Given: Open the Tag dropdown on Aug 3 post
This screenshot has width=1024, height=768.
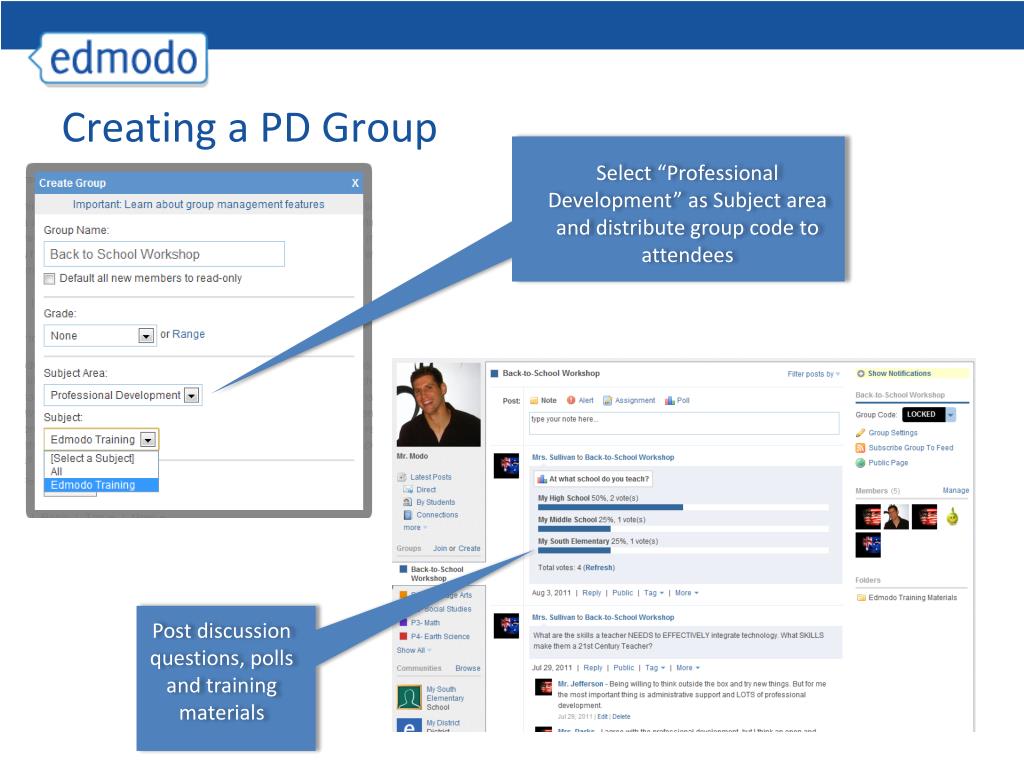Looking at the screenshot, I should [x=654, y=593].
